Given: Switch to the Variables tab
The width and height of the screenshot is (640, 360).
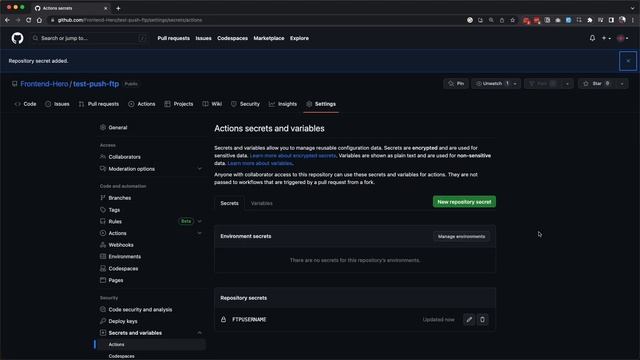Looking at the screenshot, I should coord(262,203).
